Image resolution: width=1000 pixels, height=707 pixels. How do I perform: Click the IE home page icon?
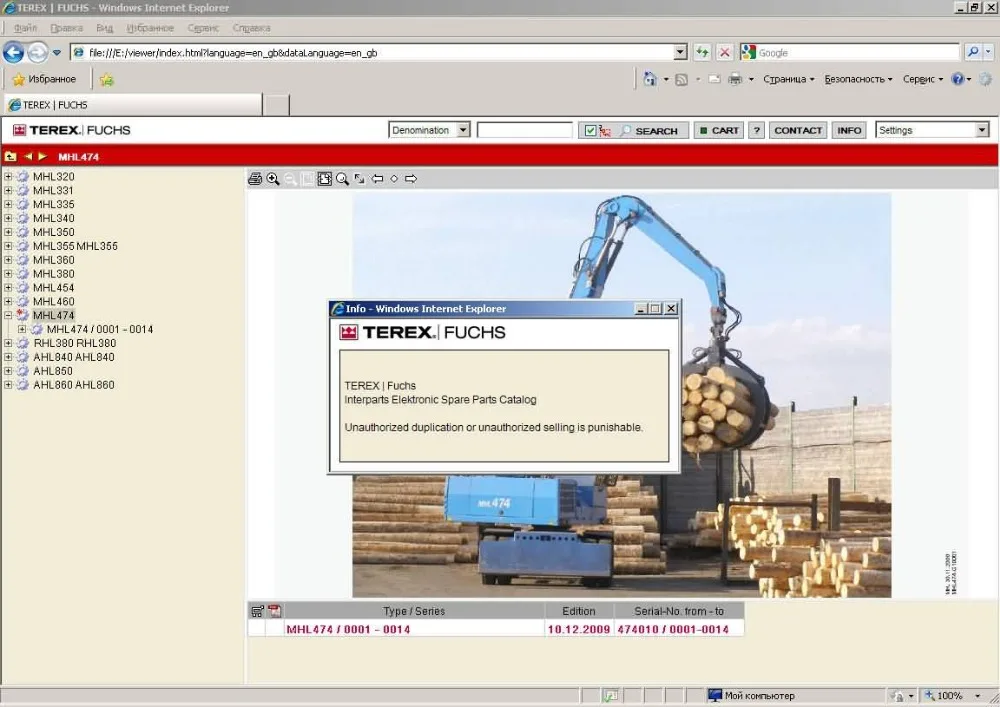coord(649,79)
